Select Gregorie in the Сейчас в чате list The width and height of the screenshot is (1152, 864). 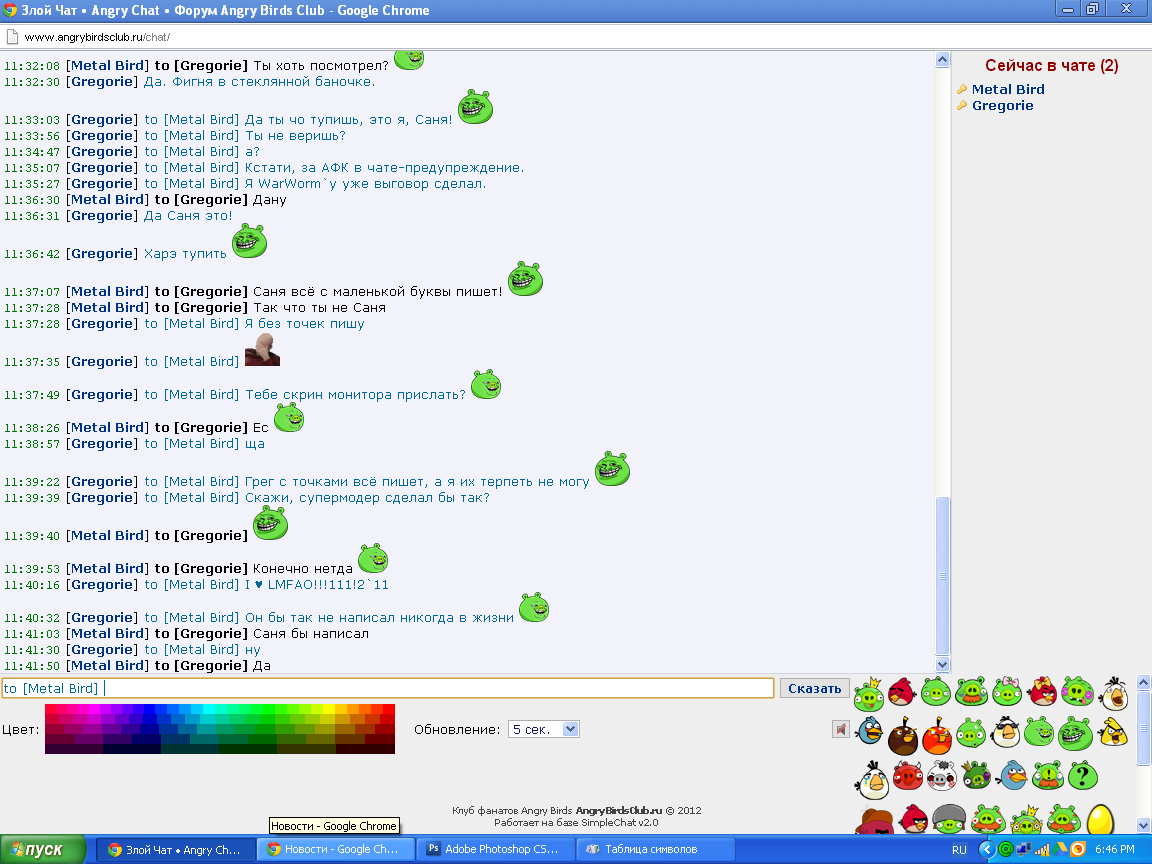click(x=1003, y=106)
